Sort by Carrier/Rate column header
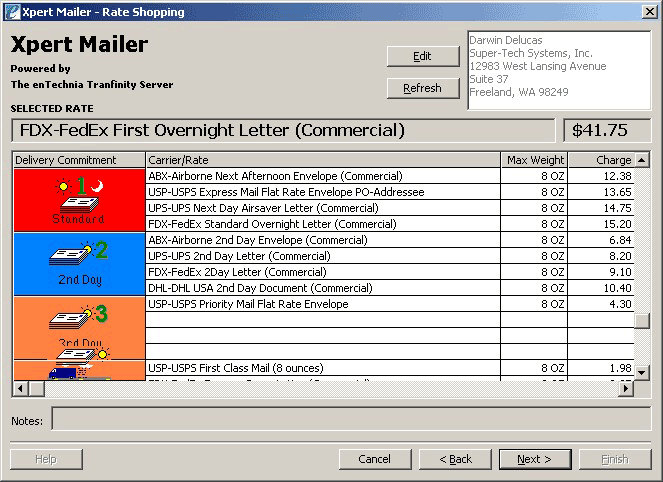The height and width of the screenshot is (482, 663). point(322,160)
